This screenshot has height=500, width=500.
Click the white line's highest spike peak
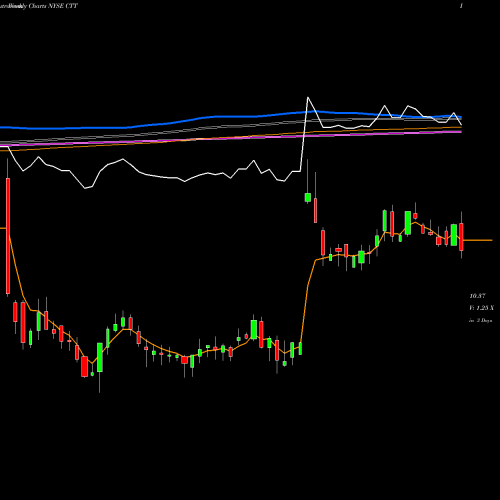pyautogui.click(x=308, y=97)
